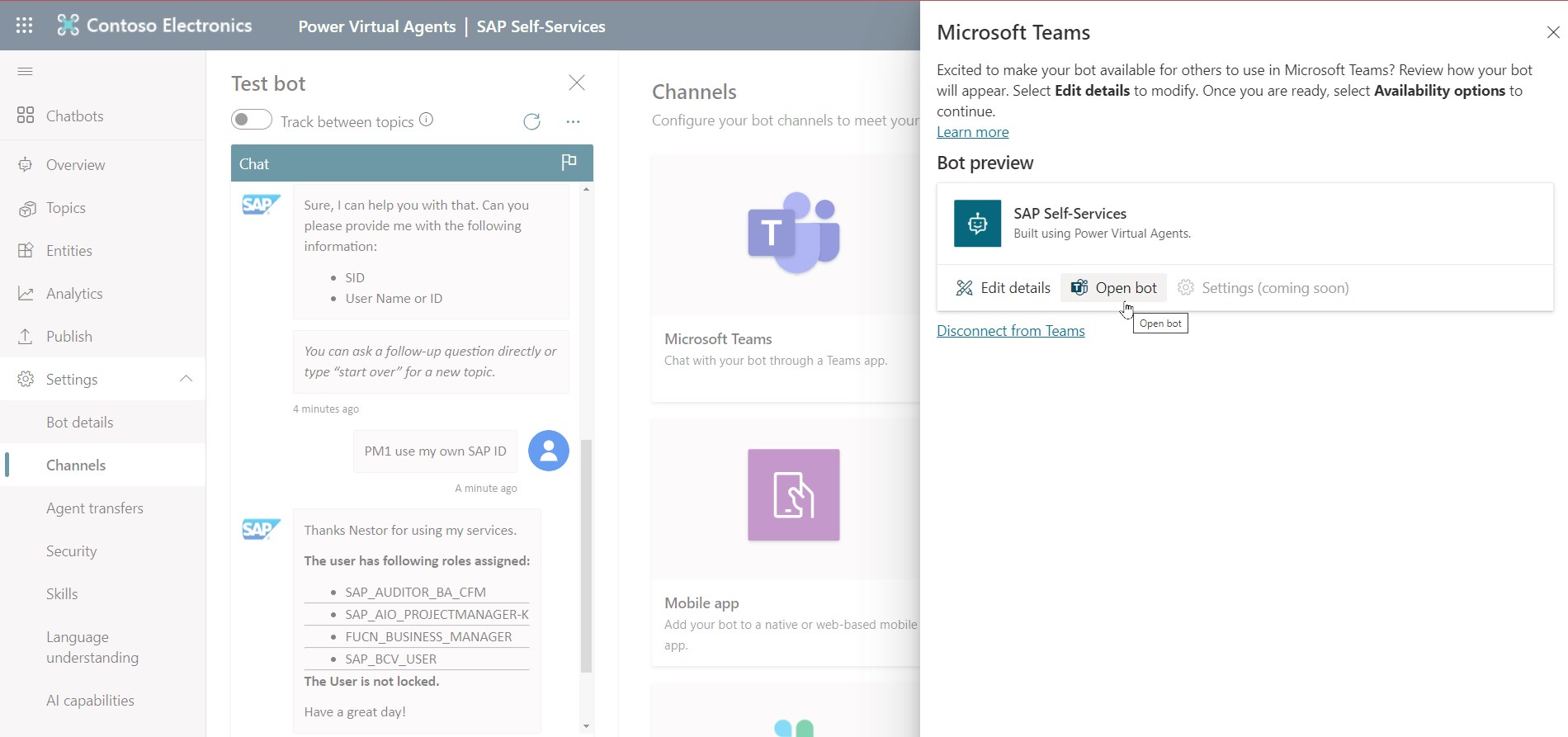
Task: Click the Mobile app channel icon
Action: tap(794, 495)
